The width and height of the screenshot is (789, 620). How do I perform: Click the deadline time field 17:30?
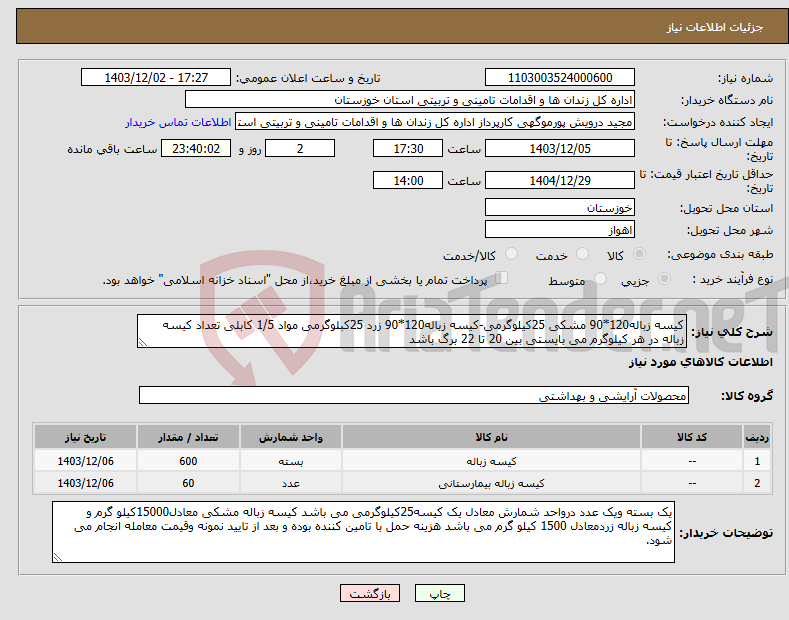tap(408, 148)
